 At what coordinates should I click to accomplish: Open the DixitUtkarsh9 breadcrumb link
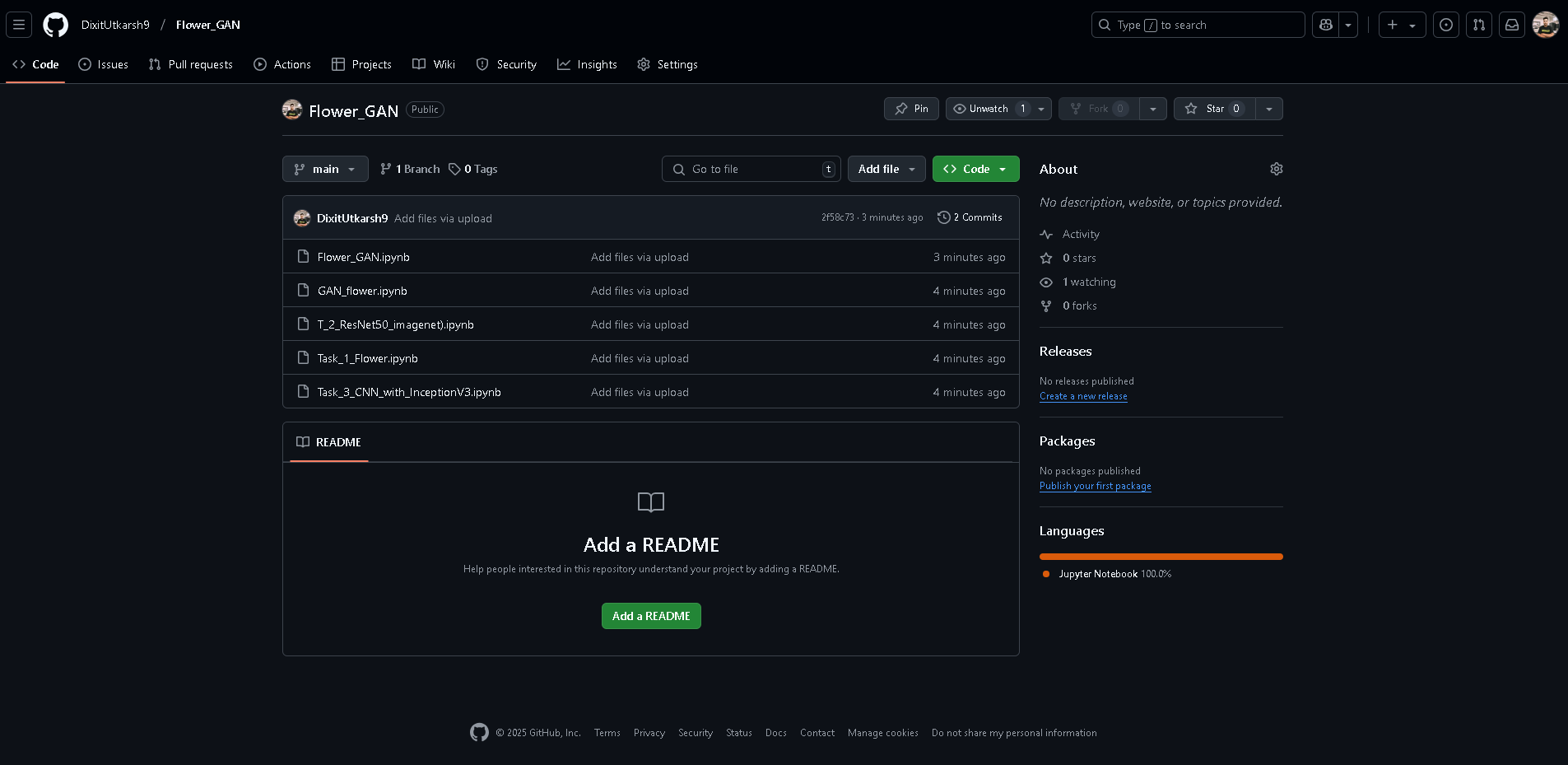(115, 25)
